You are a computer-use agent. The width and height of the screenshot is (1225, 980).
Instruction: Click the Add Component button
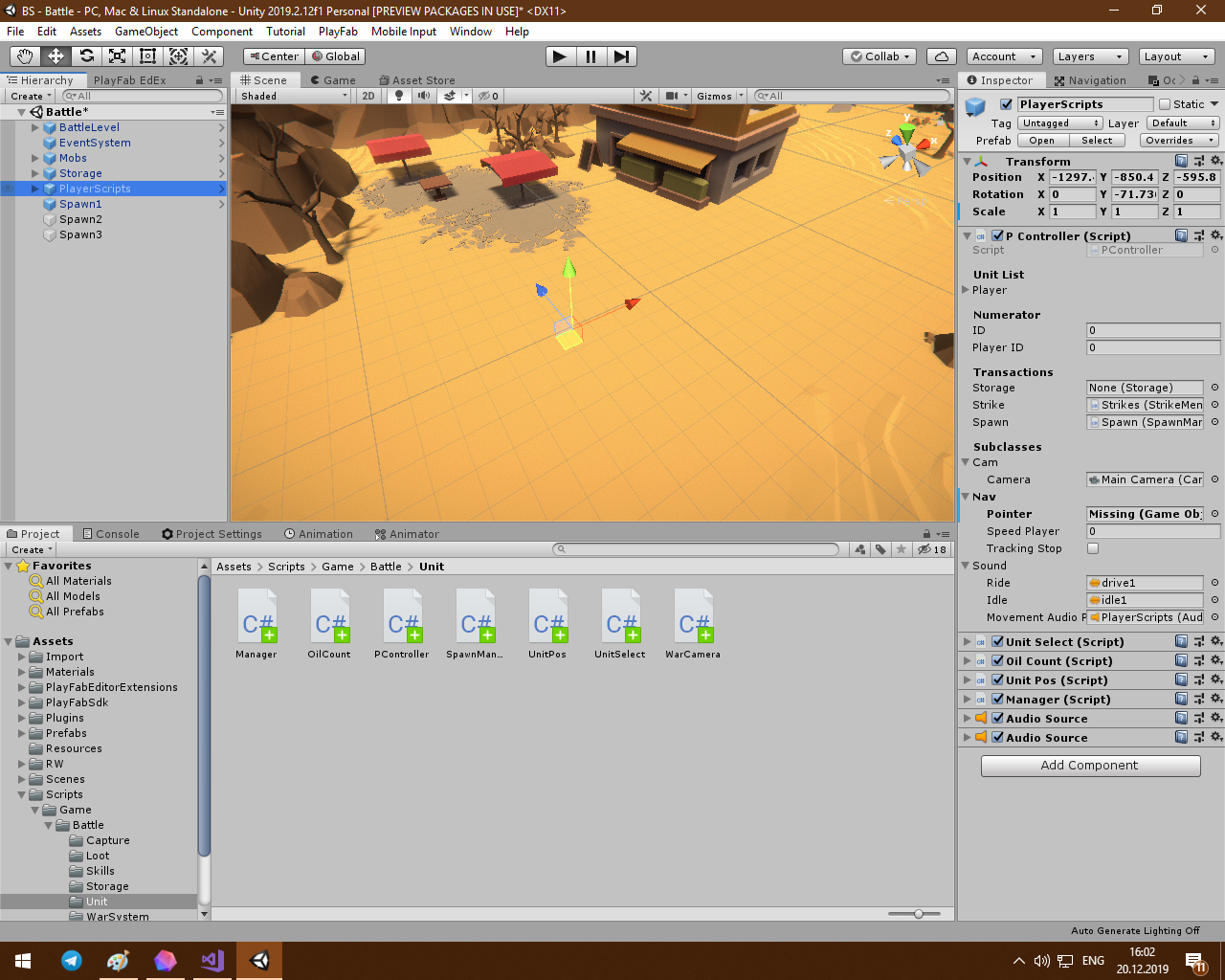click(x=1090, y=766)
